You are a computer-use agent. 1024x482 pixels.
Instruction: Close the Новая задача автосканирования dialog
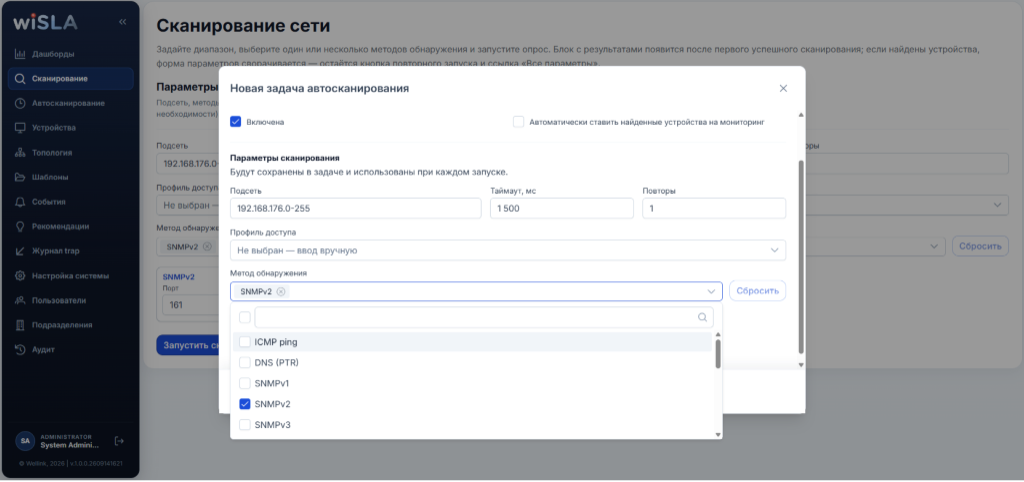783,88
